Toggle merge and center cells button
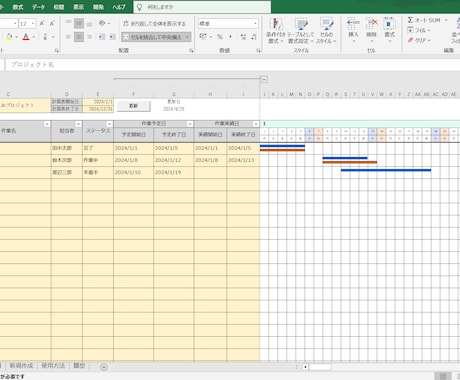This screenshot has width=460, height=380. click(152, 37)
